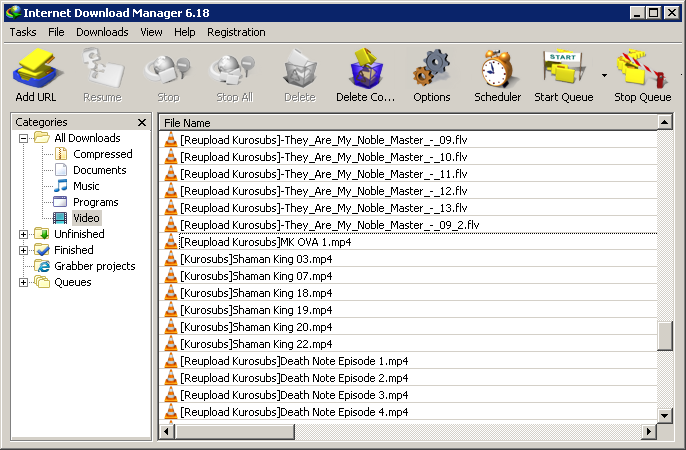Open the Tasks menu
The image size is (686, 450).
(23, 32)
